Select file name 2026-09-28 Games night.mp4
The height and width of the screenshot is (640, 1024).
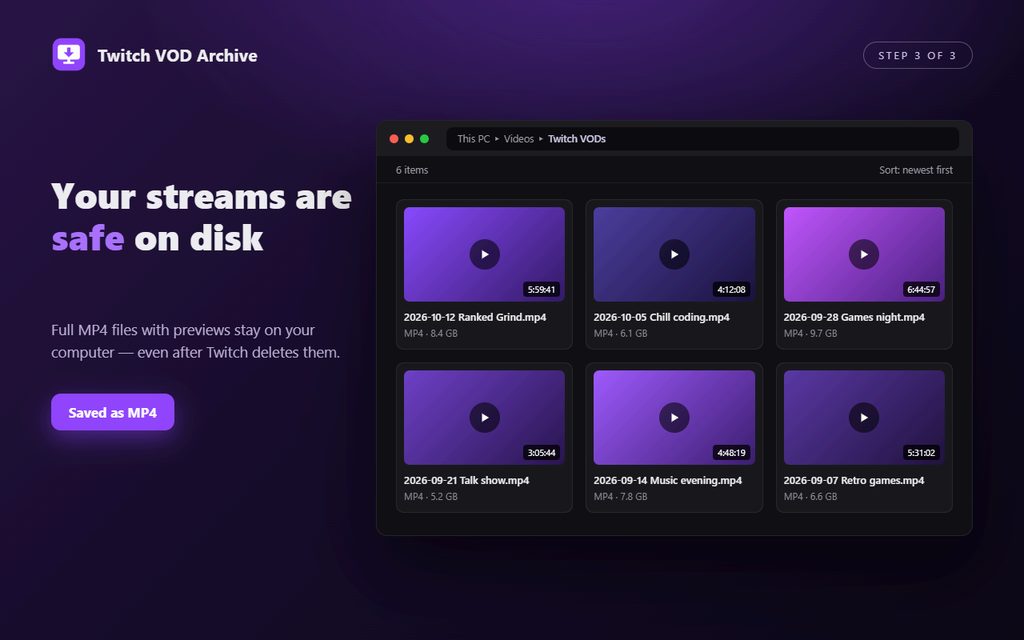(x=854, y=317)
